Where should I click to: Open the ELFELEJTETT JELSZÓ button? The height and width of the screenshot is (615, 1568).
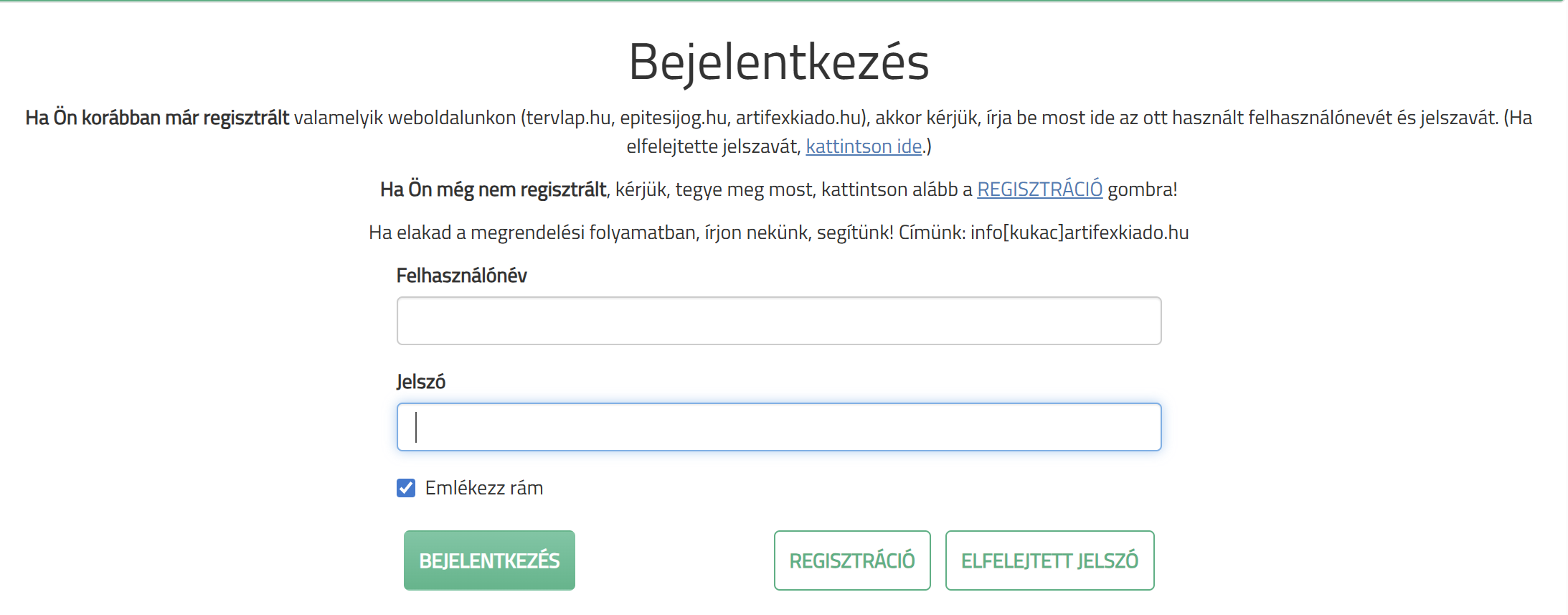(x=1049, y=560)
